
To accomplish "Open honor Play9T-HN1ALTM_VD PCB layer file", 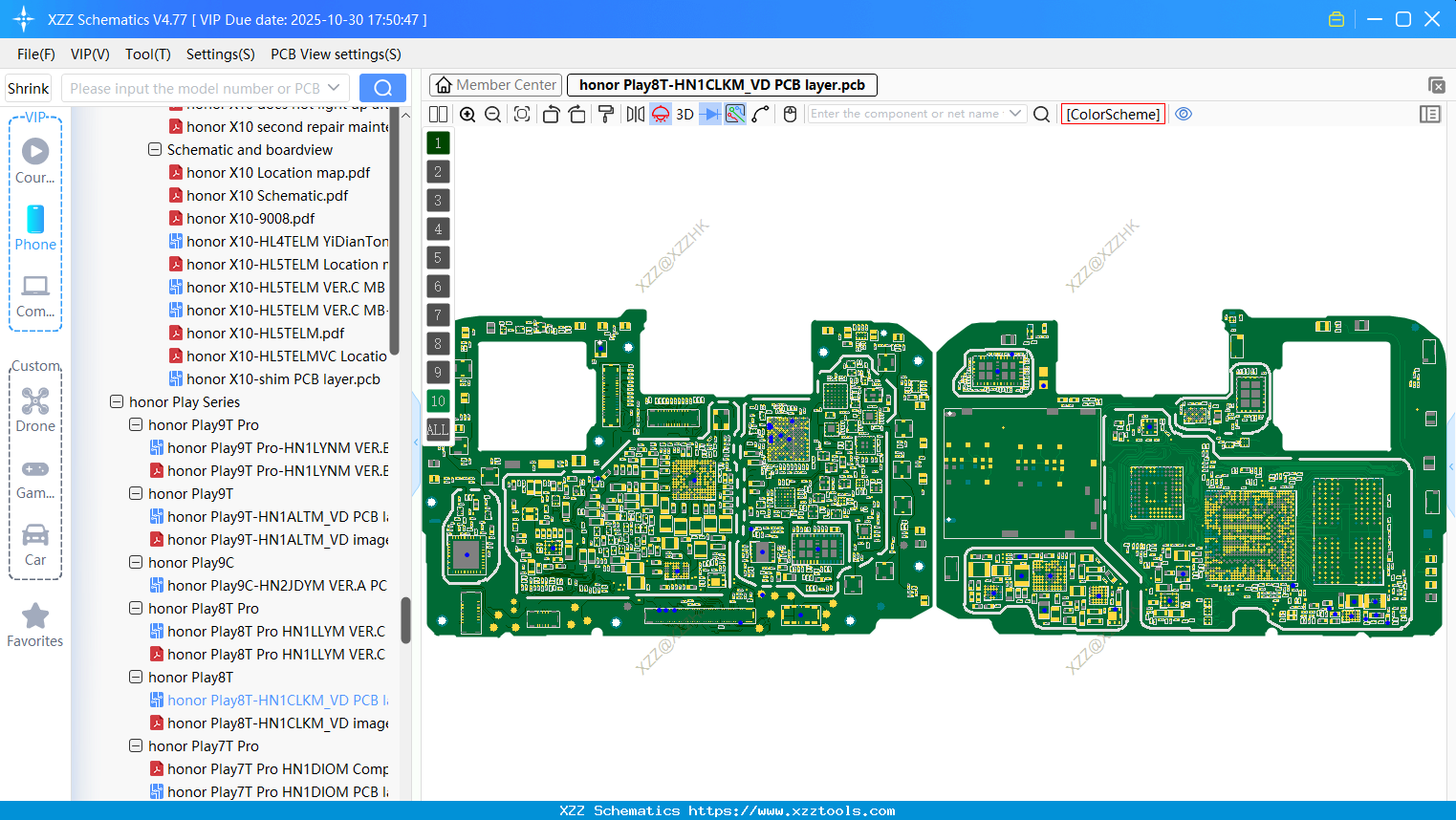I will (x=269, y=517).
